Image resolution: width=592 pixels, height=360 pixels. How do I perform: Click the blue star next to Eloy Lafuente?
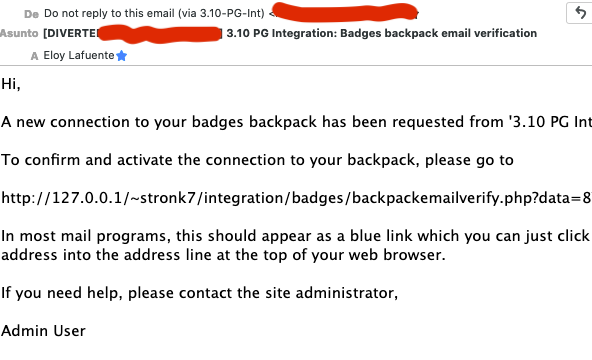point(122,56)
